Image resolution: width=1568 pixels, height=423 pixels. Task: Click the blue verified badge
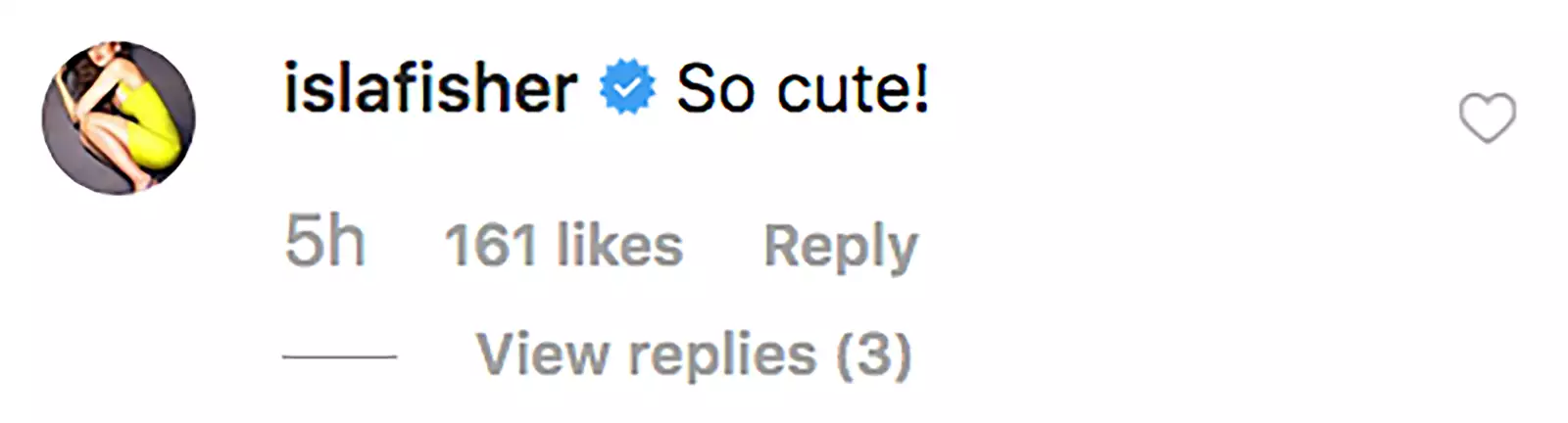tap(627, 89)
